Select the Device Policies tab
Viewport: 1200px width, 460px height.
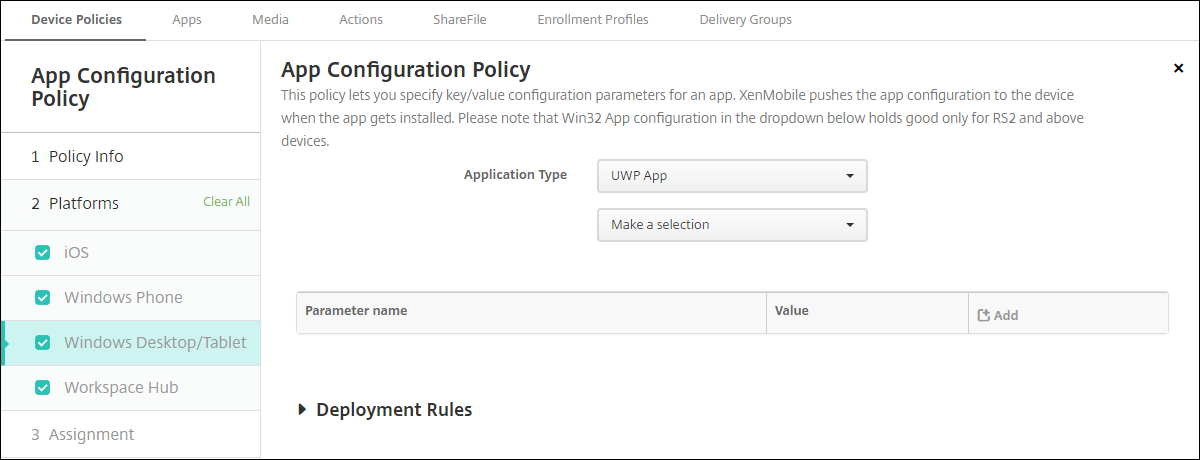(x=77, y=20)
